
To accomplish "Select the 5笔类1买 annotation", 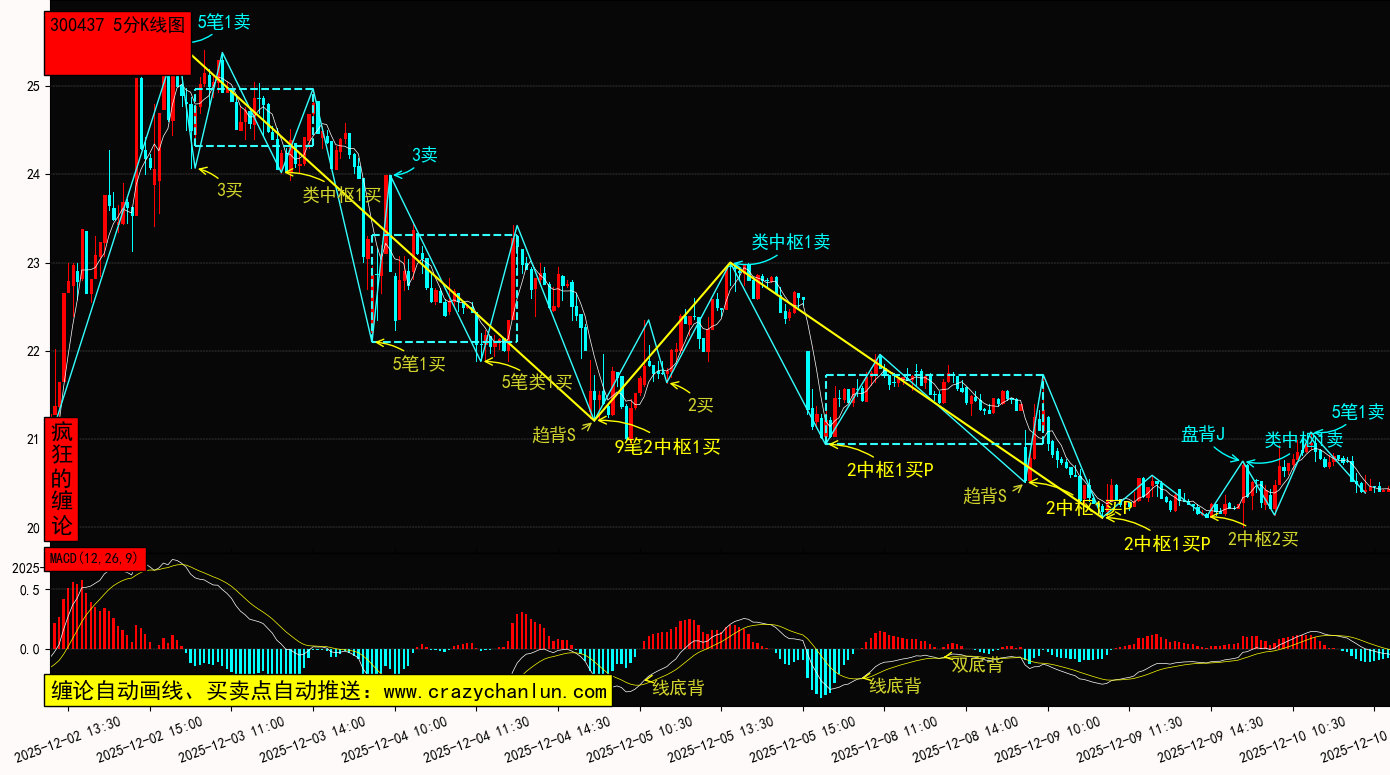I will 536,381.
